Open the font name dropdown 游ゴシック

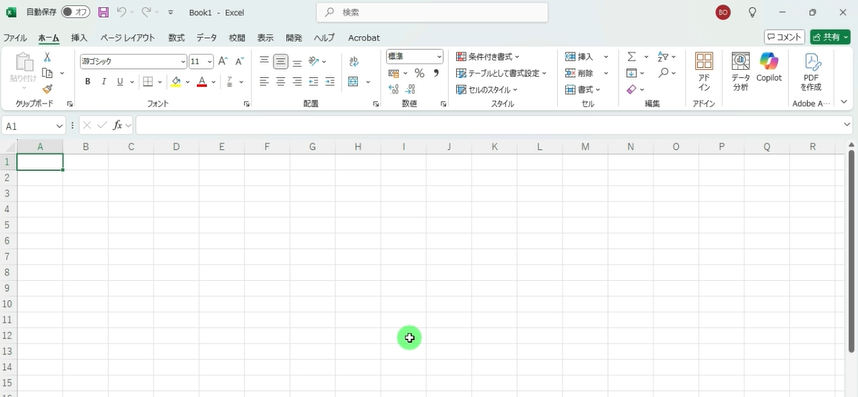point(183,61)
